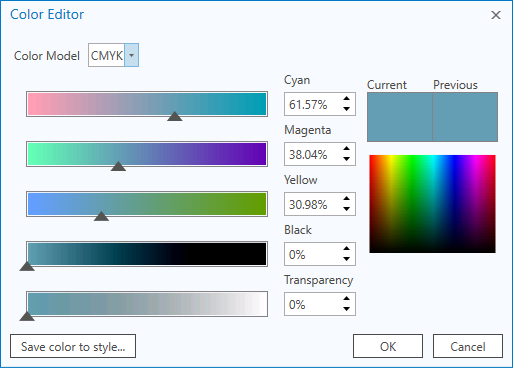Click Save color to style button

(x=73, y=346)
